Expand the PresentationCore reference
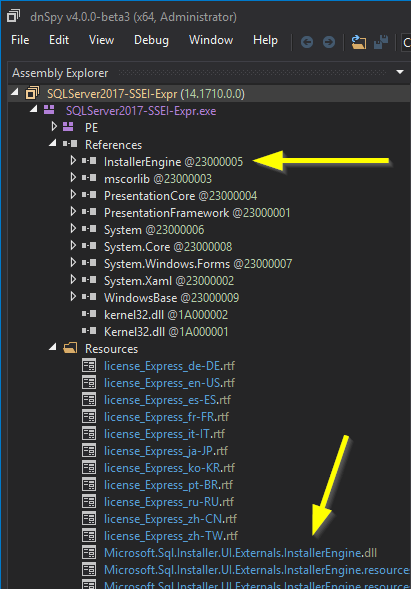The width and height of the screenshot is (411, 589). coord(73,195)
